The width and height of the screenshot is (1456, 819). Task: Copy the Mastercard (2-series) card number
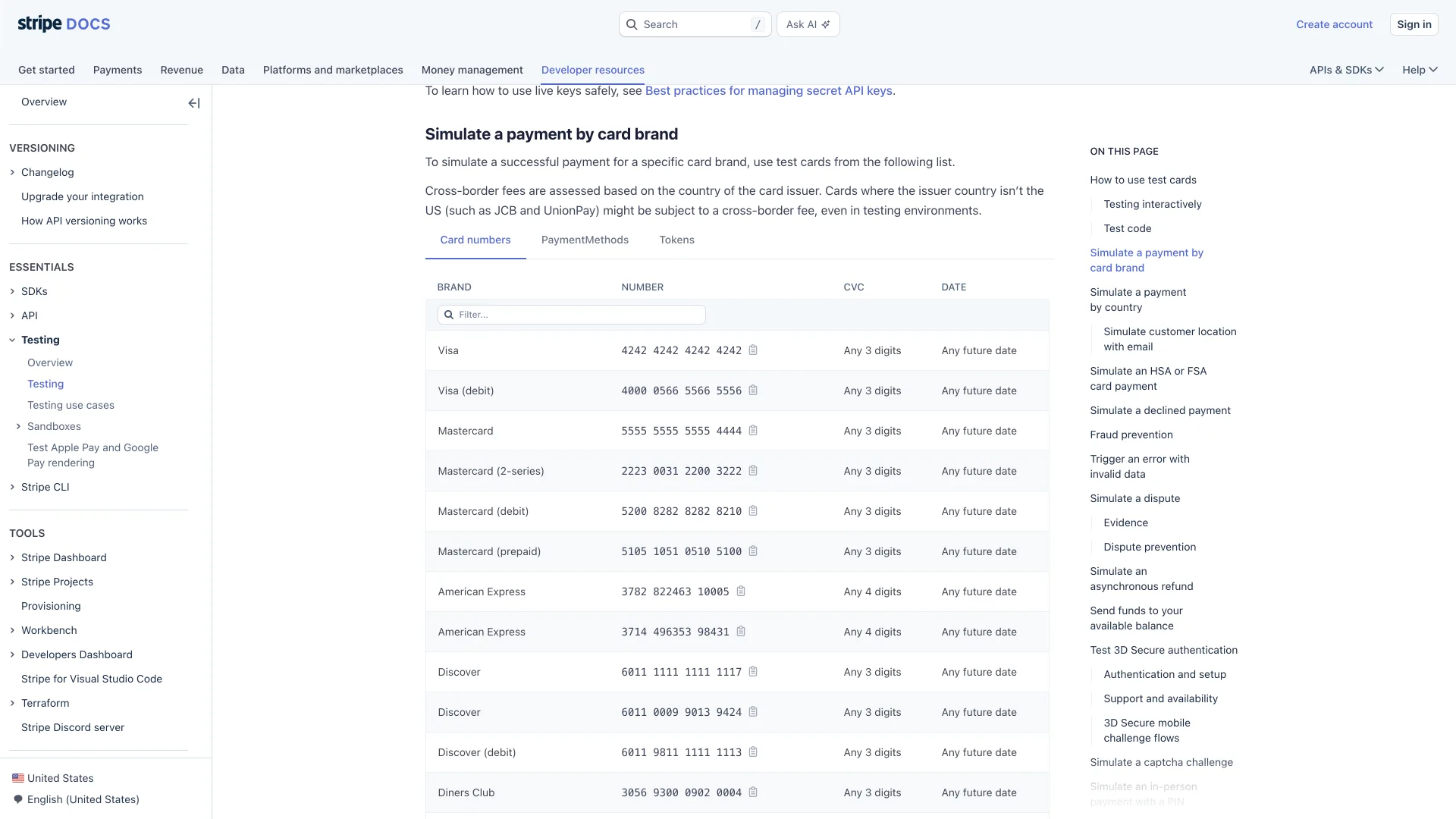point(753,471)
